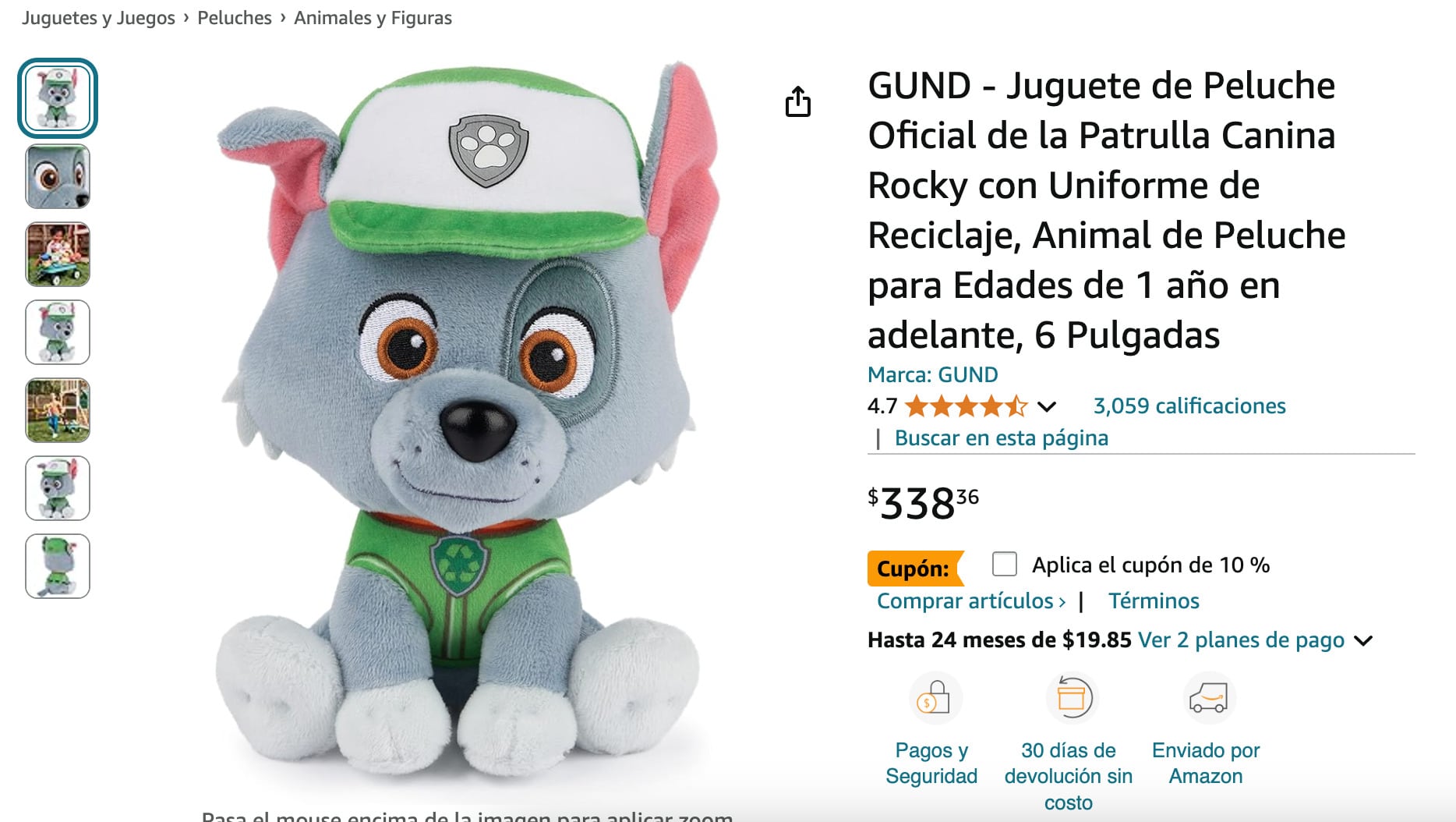1456x822 pixels.
Task: Expand the rating breakdown chevron
Action: point(1047,406)
